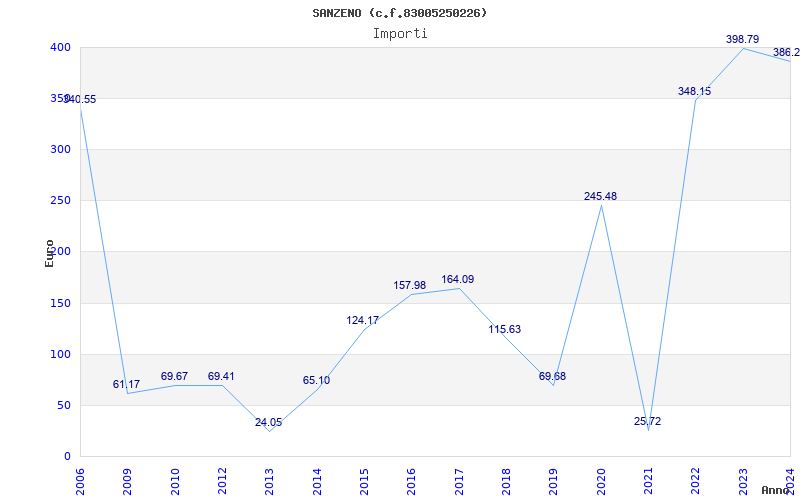The height and width of the screenshot is (500, 800).
Task: Click the data label 24.05
Action: click(268, 422)
